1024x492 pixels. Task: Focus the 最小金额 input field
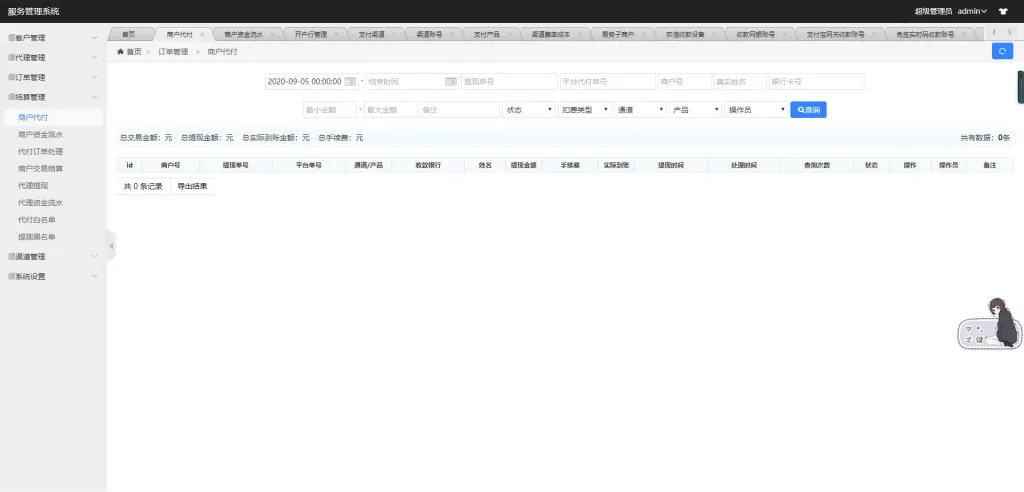330,110
